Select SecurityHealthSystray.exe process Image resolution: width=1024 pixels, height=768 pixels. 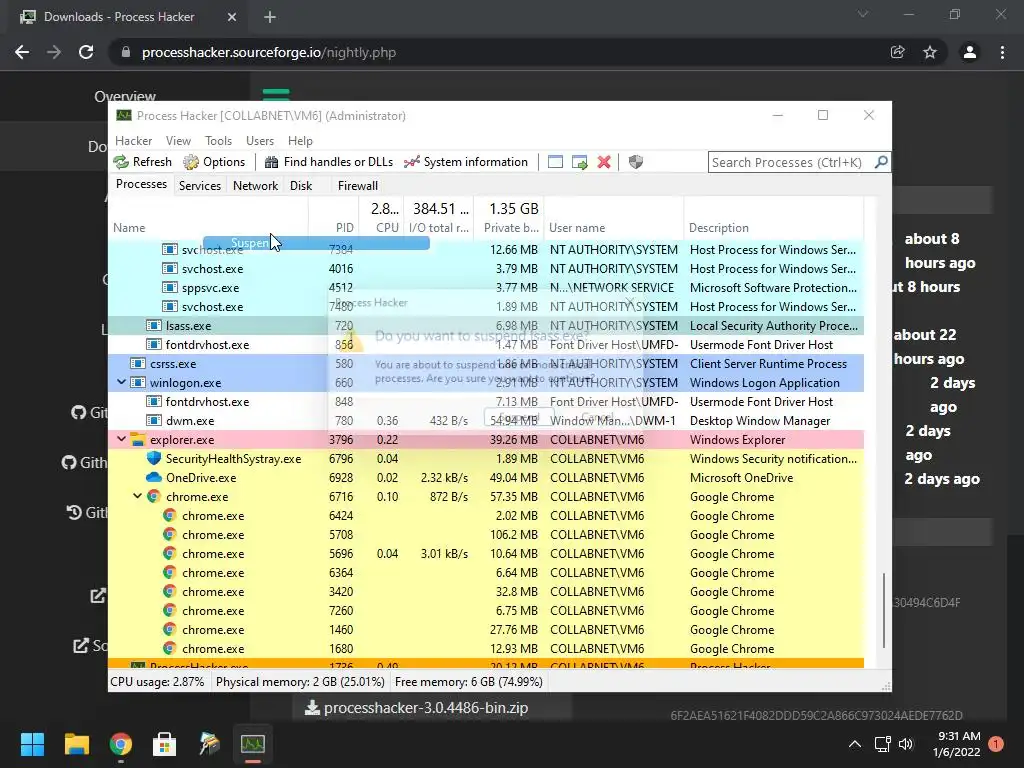tap(486, 458)
